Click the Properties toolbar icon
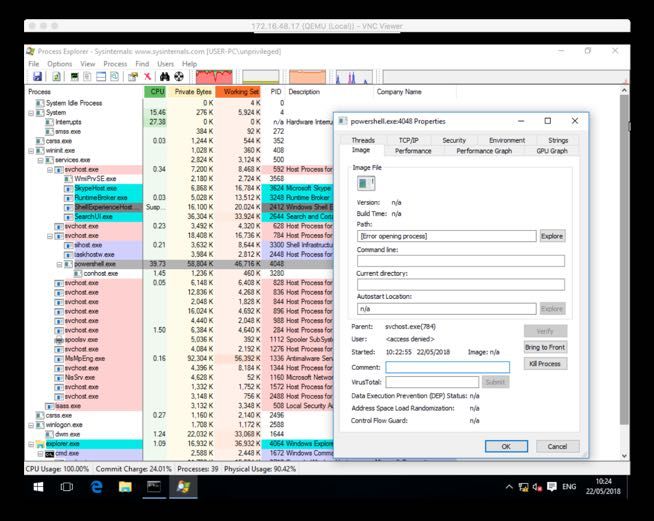The height and width of the screenshot is (521, 654). tap(133, 77)
